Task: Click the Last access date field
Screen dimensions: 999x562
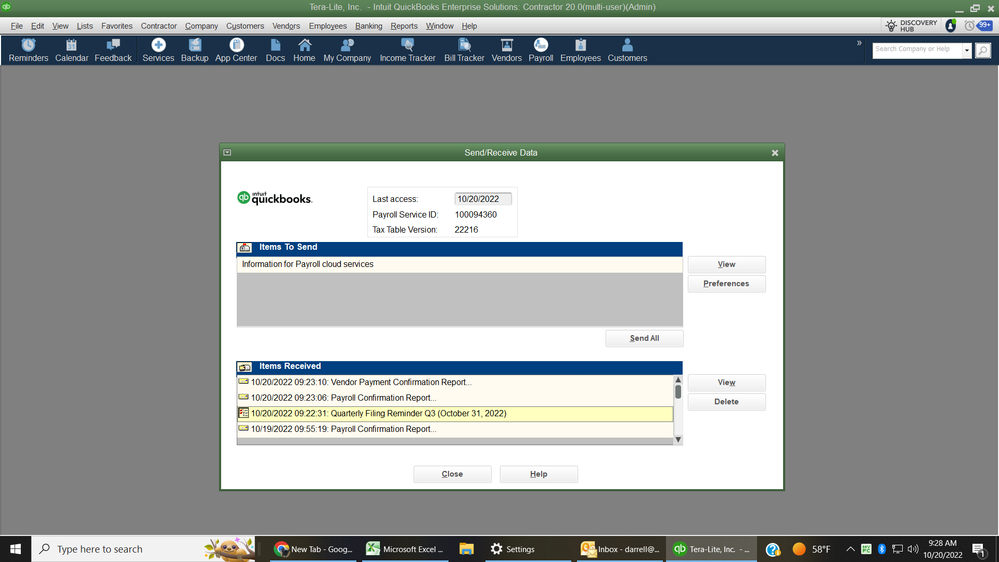Action: click(483, 199)
